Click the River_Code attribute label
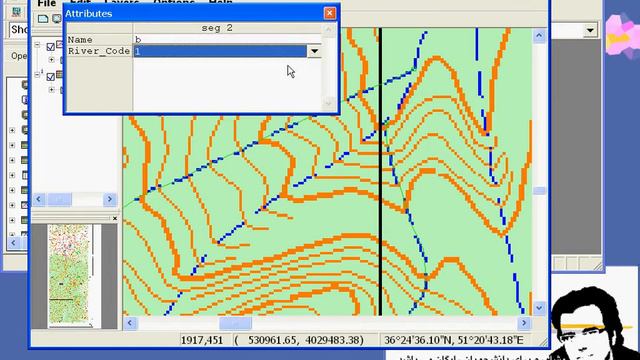Viewport: 640px width, 360px height. [99, 51]
